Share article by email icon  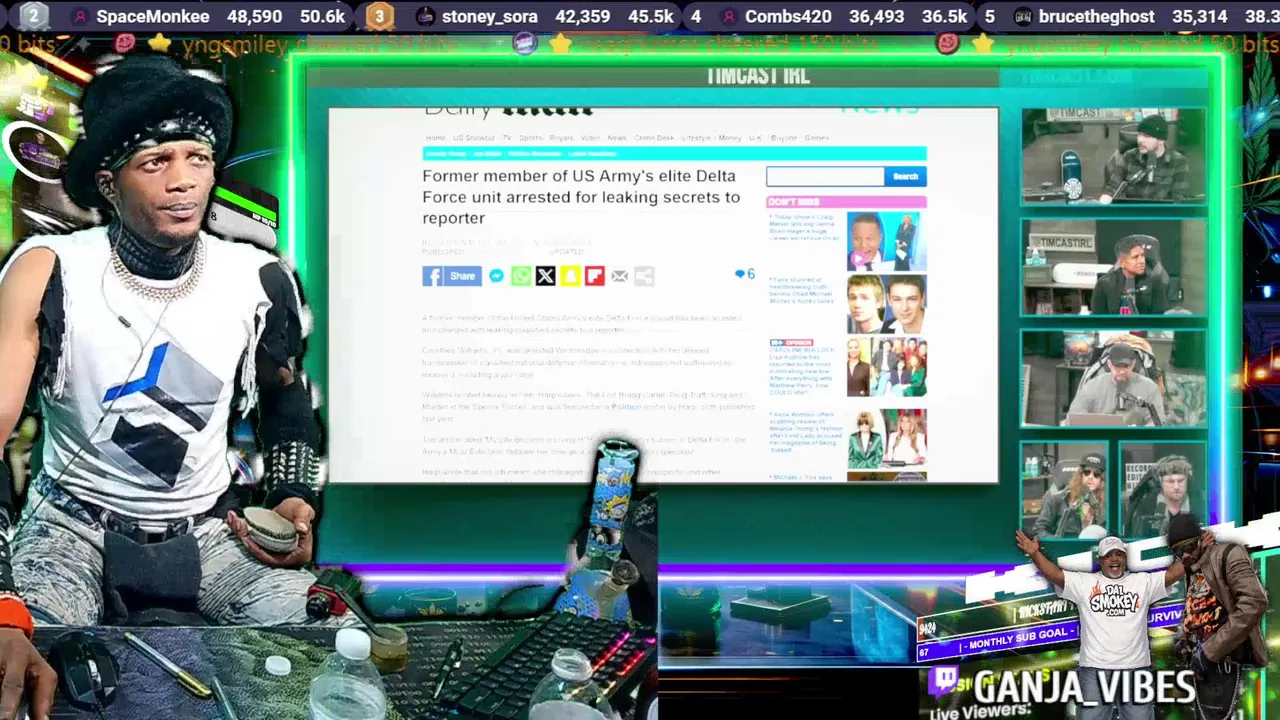619,276
